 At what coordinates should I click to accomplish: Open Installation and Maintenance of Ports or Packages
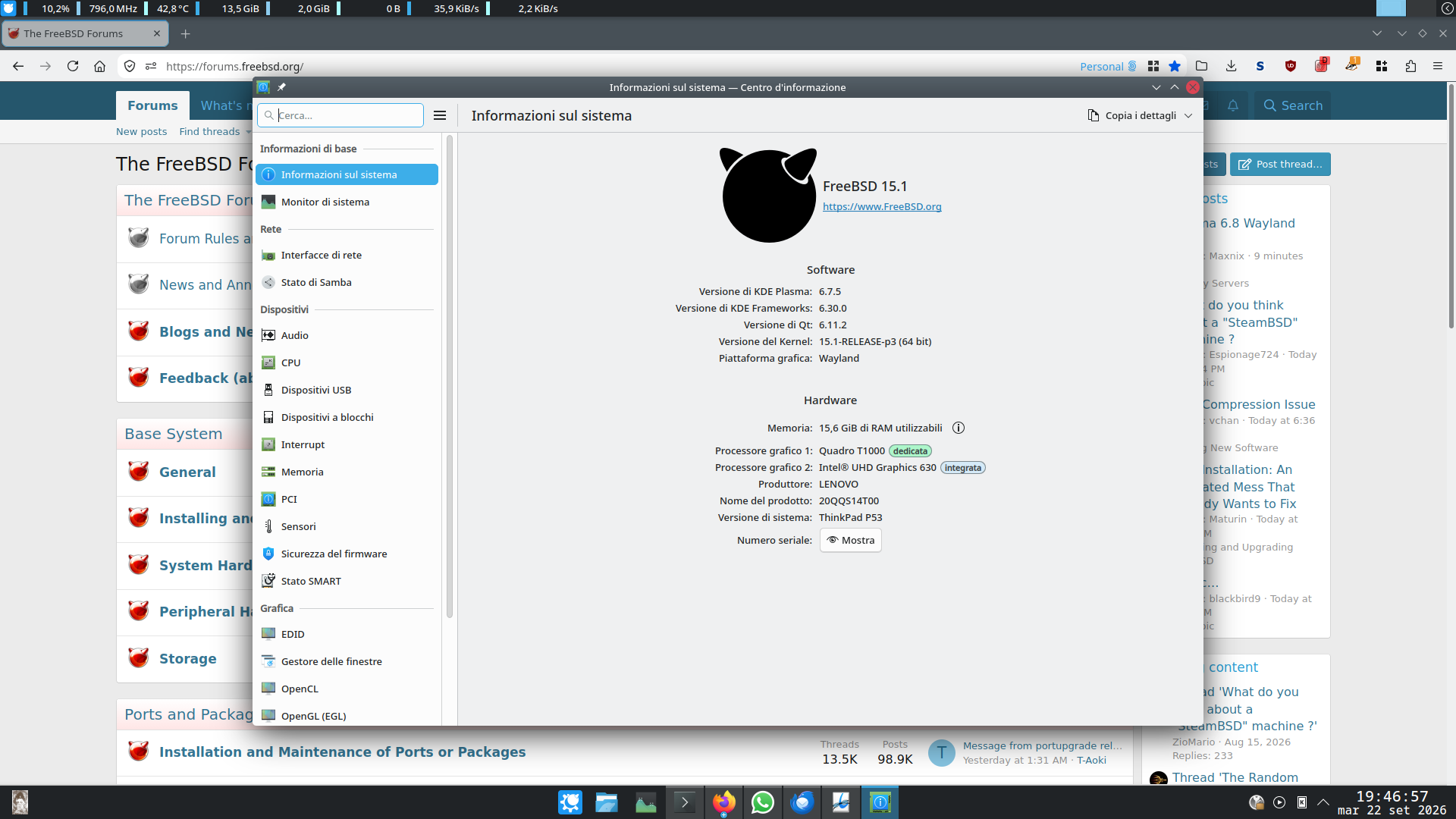click(342, 752)
